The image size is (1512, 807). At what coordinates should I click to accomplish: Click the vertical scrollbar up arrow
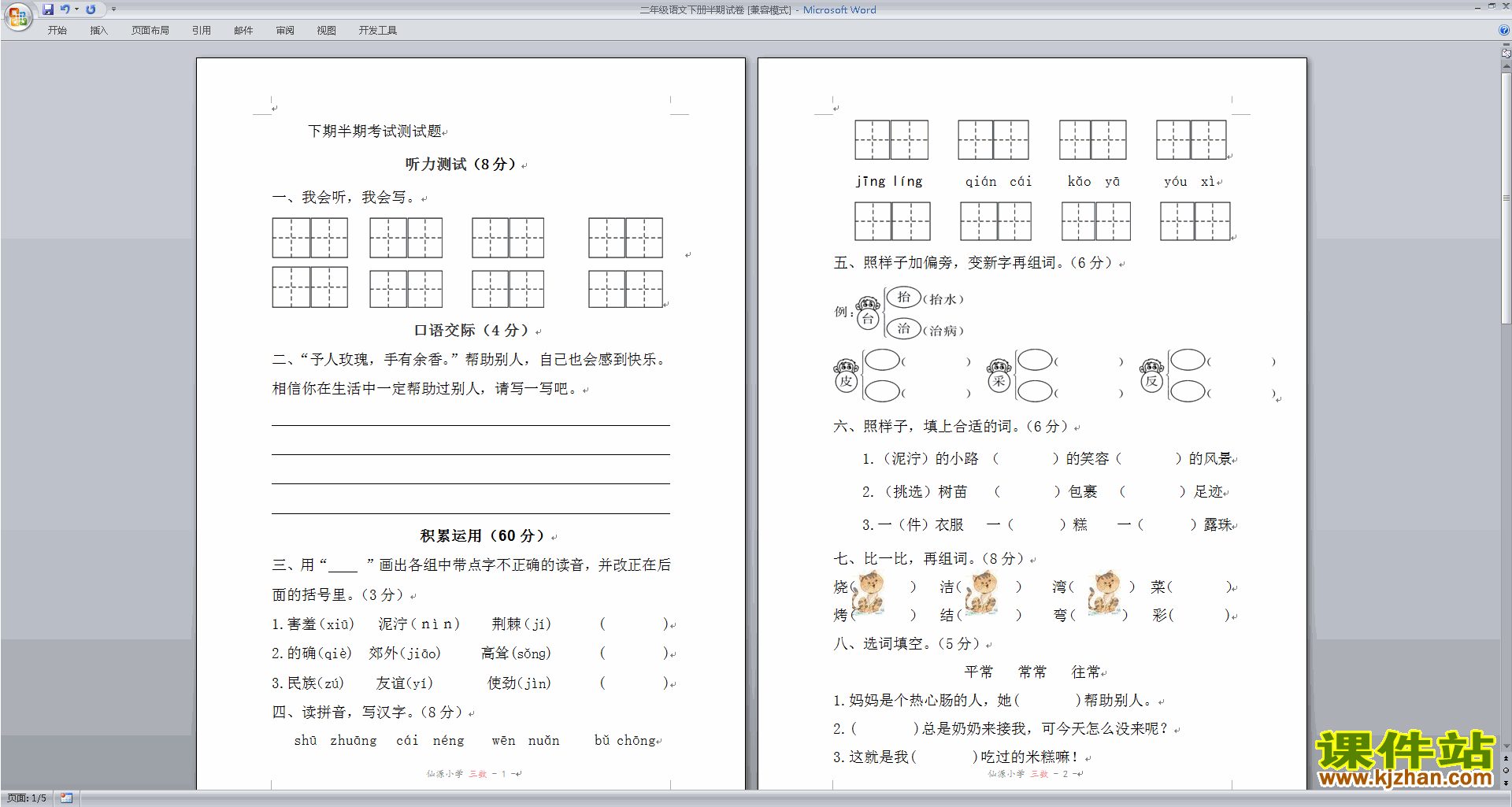pyautogui.click(x=1506, y=67)
